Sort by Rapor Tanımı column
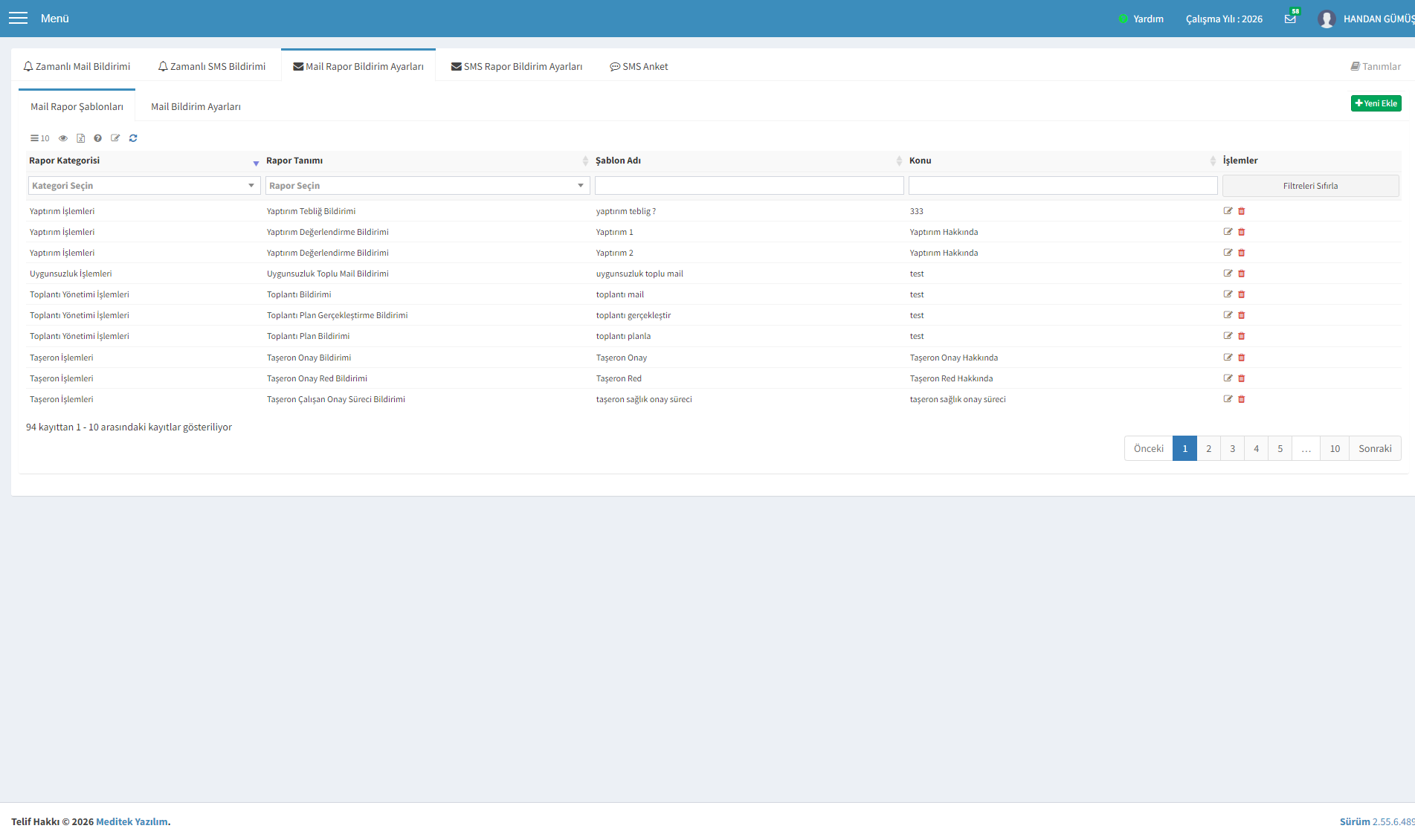This screenshot has width=1415, height=840. point(428,161)
